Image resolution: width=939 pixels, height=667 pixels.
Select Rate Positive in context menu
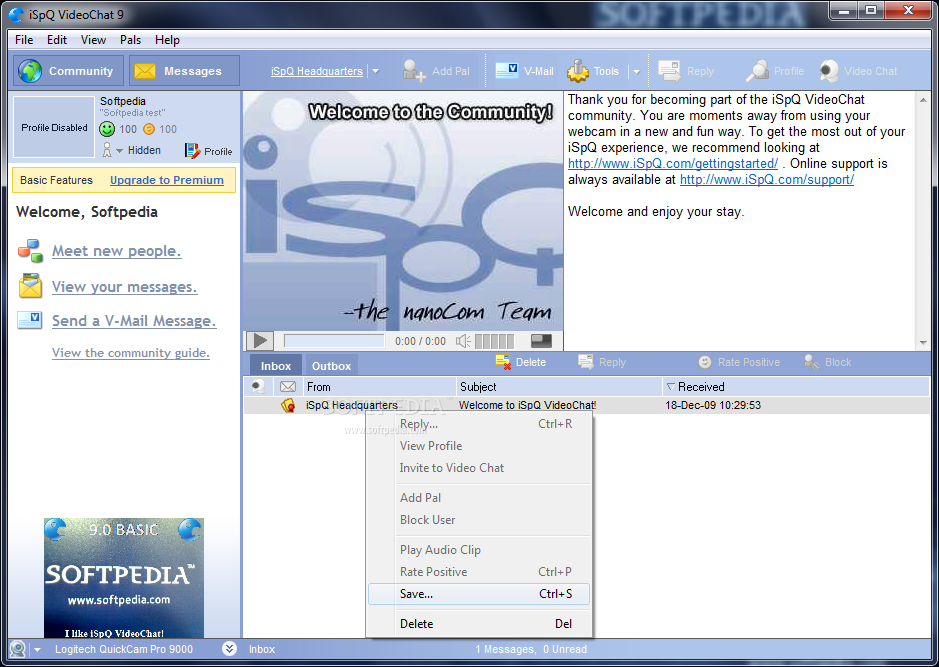[x=479, y=572]
